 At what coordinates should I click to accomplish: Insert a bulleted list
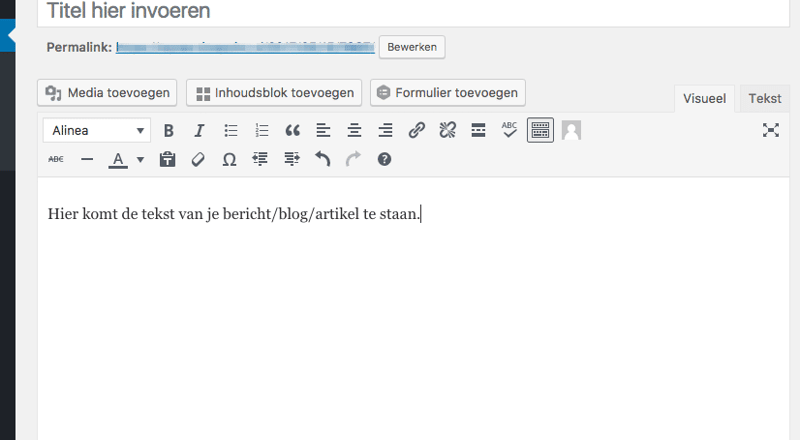click(231, 131)
